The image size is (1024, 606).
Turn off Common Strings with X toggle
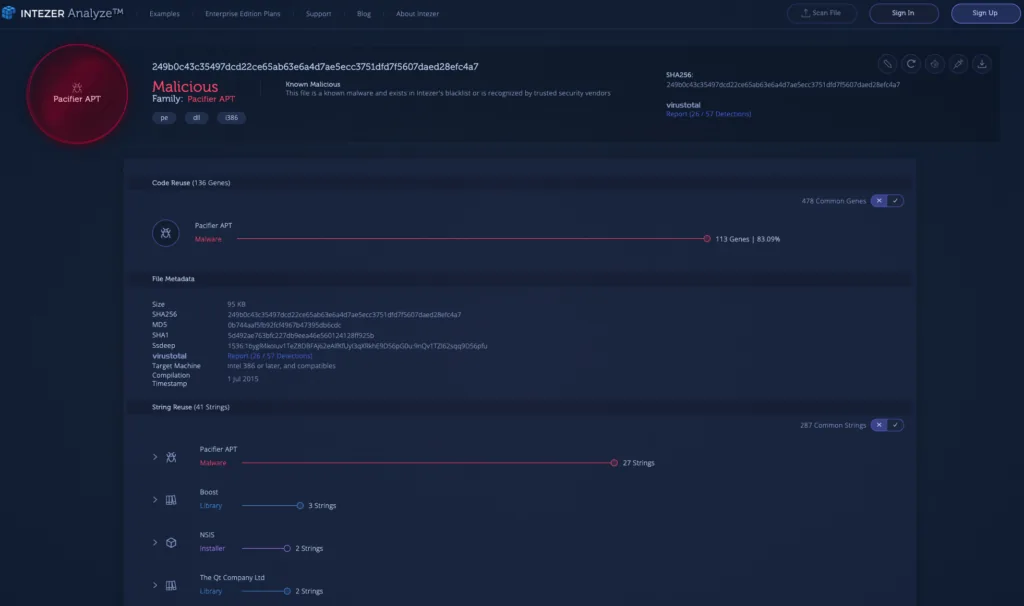pos(879,425)
